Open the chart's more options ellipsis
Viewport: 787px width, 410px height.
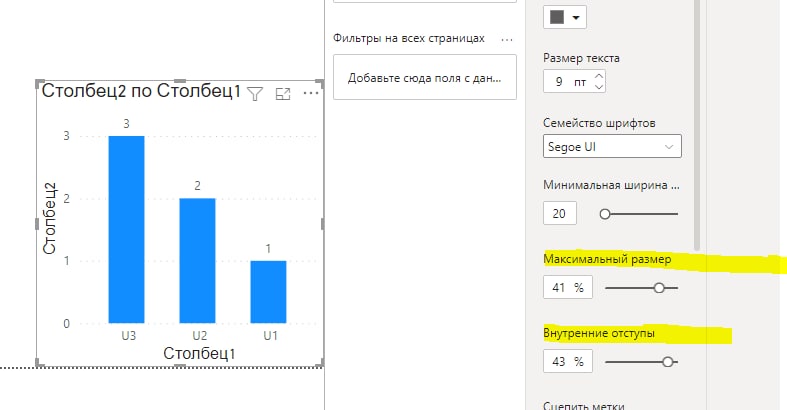click(x=311, y=93)
